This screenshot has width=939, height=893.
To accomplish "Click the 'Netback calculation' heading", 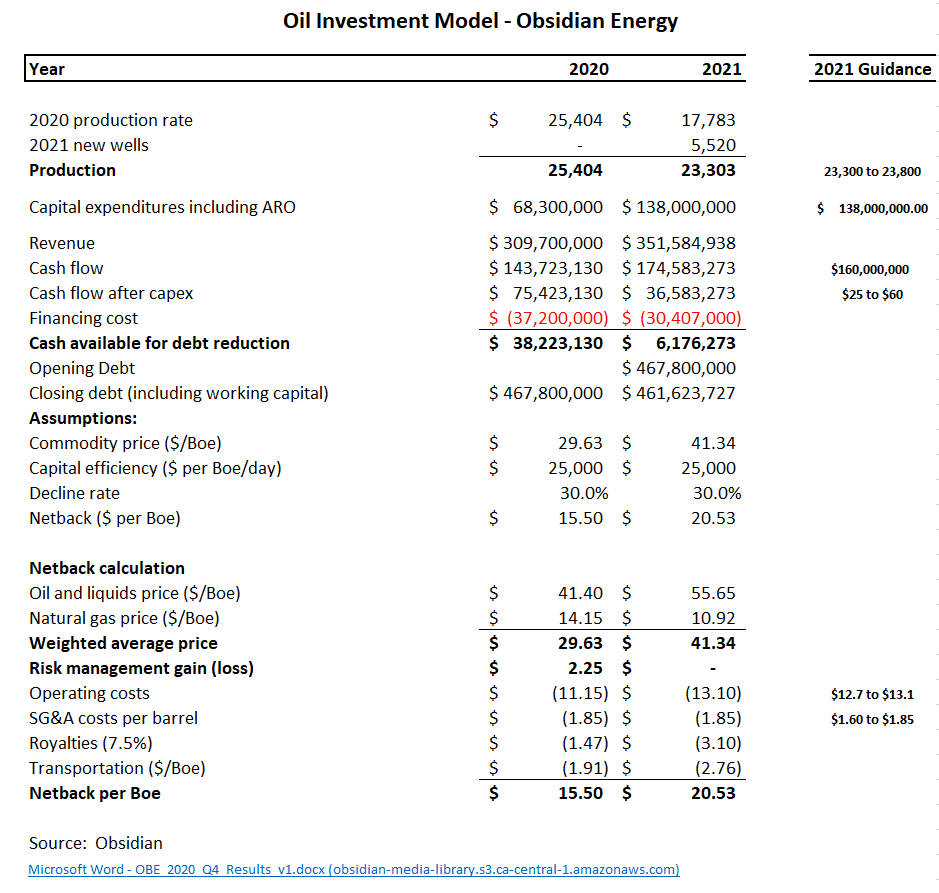I will click(x=107, y=568).
